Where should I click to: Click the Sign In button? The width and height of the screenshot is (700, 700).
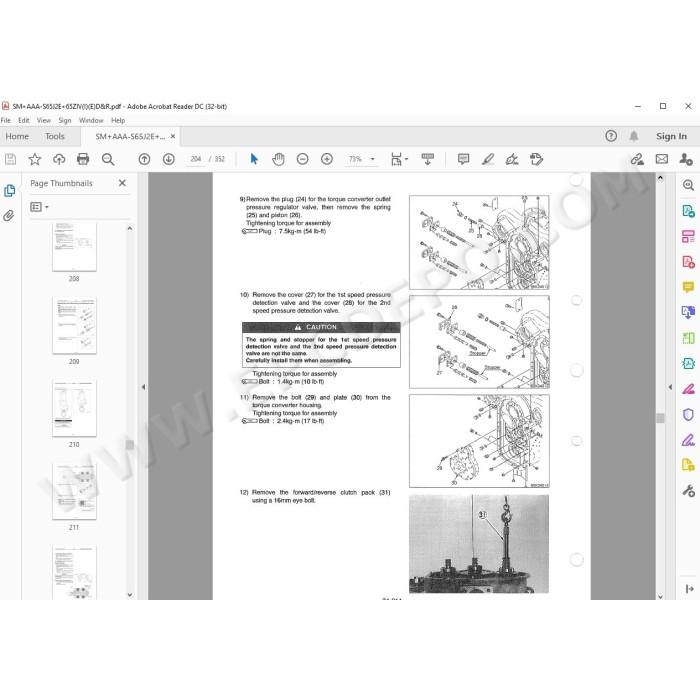(671, 137)
